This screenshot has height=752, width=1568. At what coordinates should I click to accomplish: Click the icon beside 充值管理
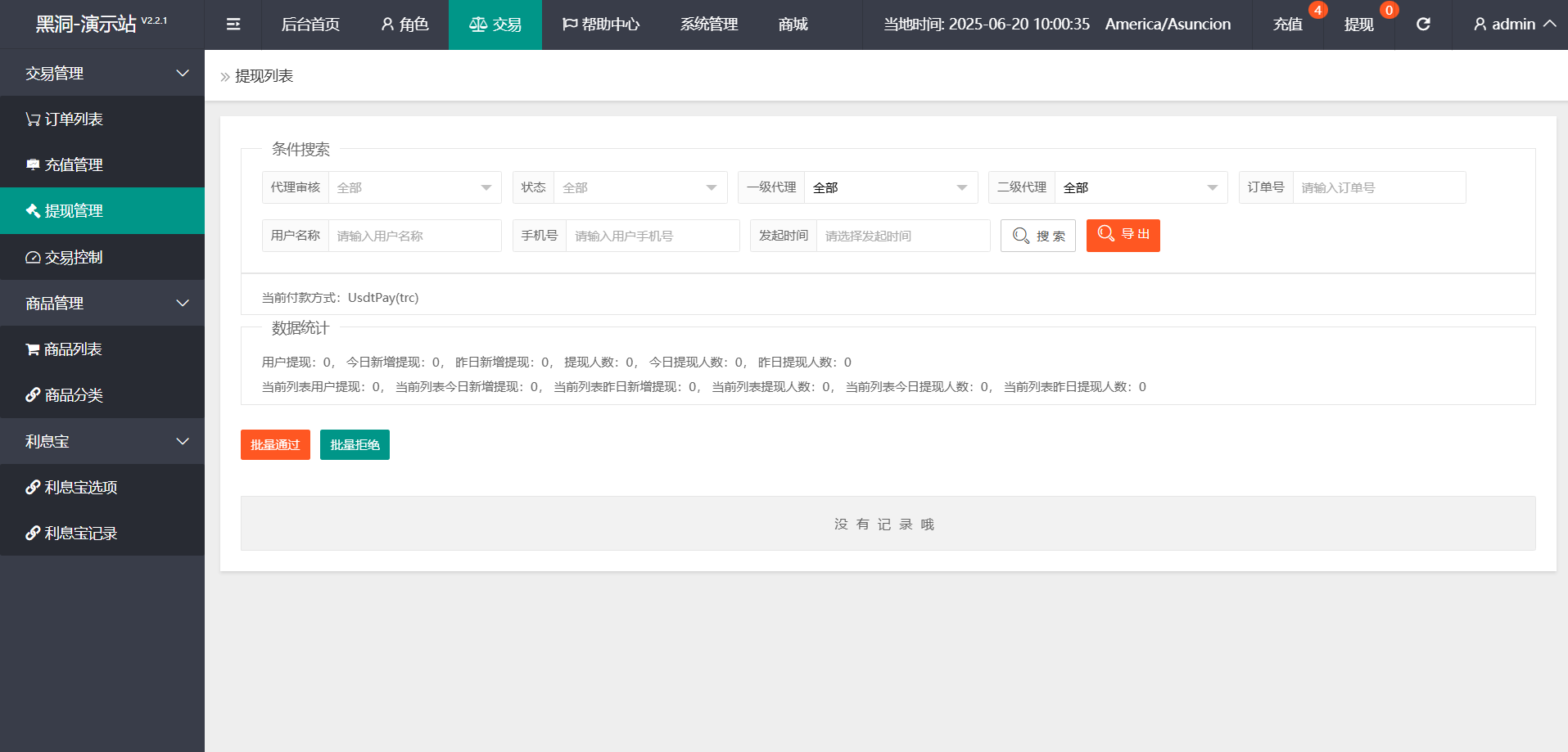pos(33,165)
